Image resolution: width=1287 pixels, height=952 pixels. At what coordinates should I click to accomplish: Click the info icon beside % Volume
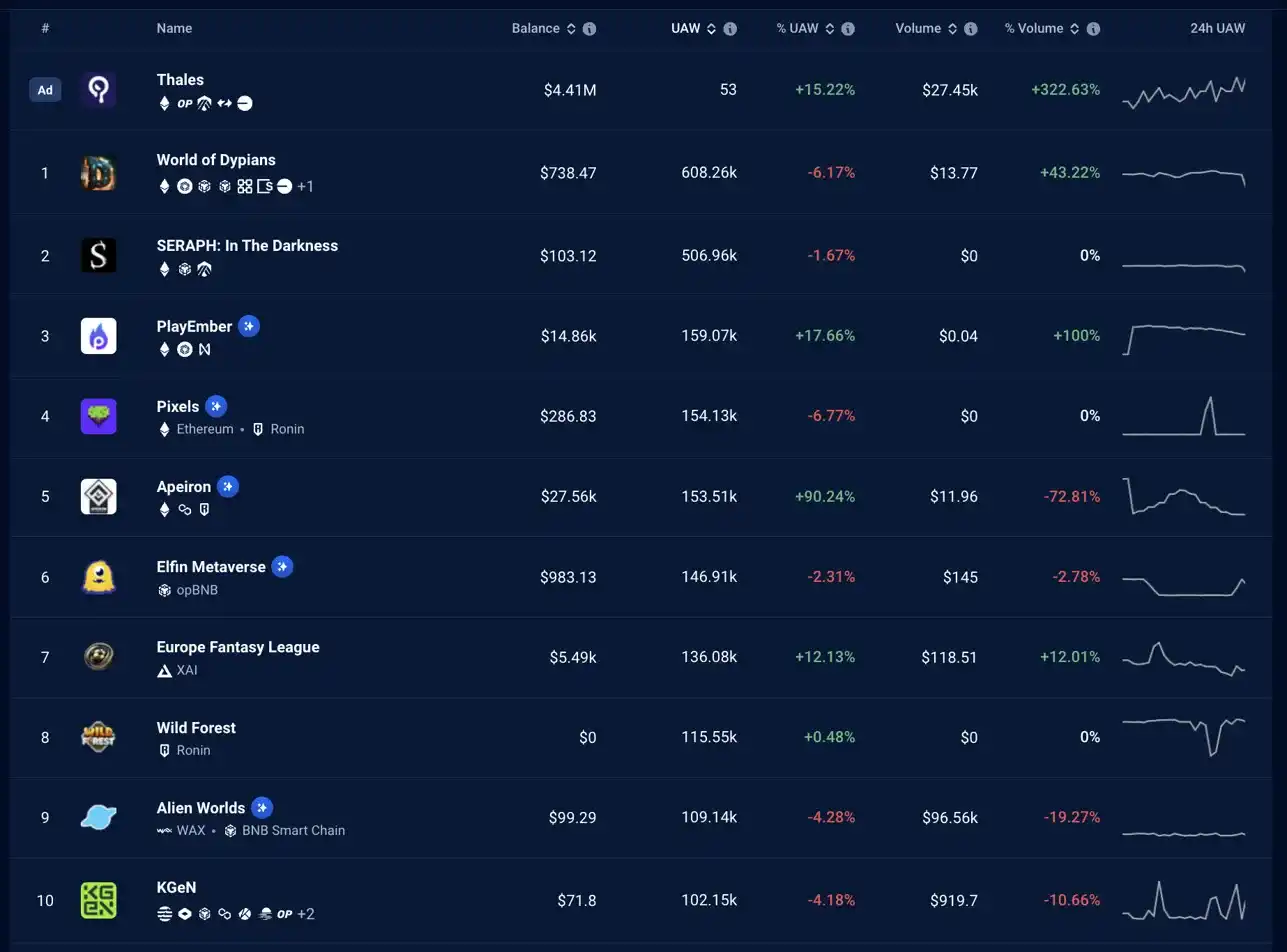(1094, 29)
